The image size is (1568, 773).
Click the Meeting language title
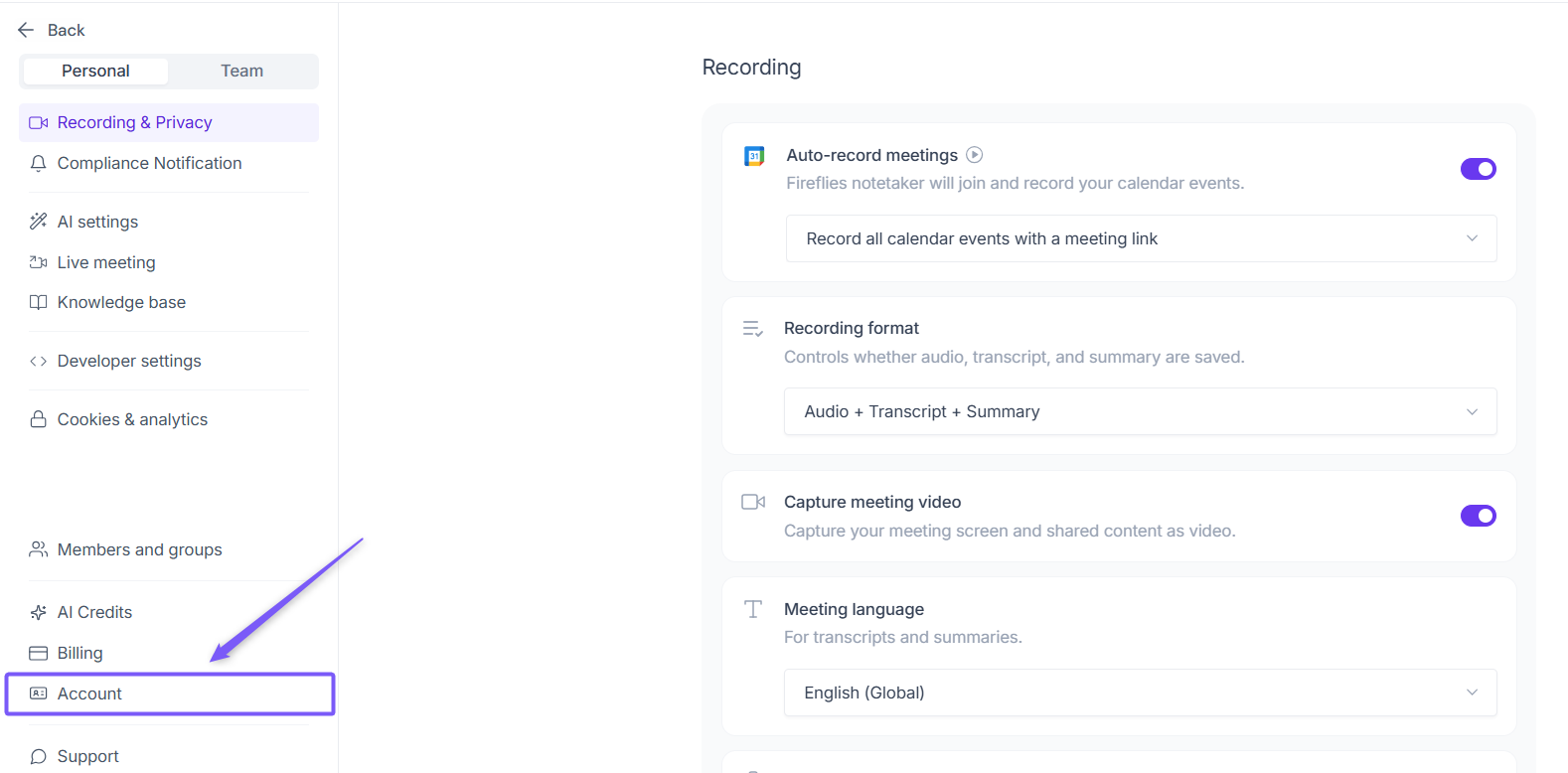click(x=854, y=609)
